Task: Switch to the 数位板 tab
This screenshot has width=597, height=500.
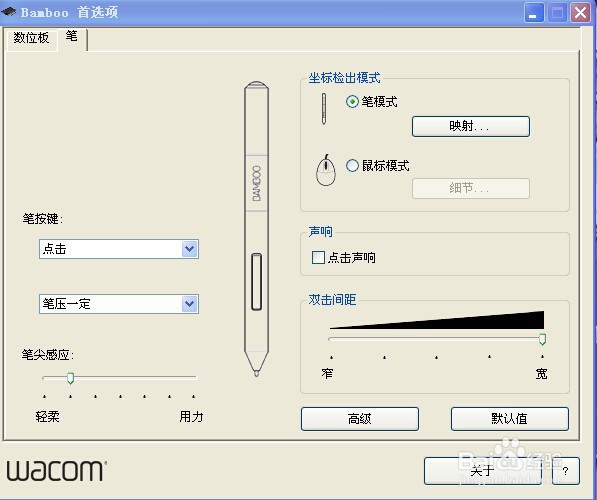Action: 32,38
